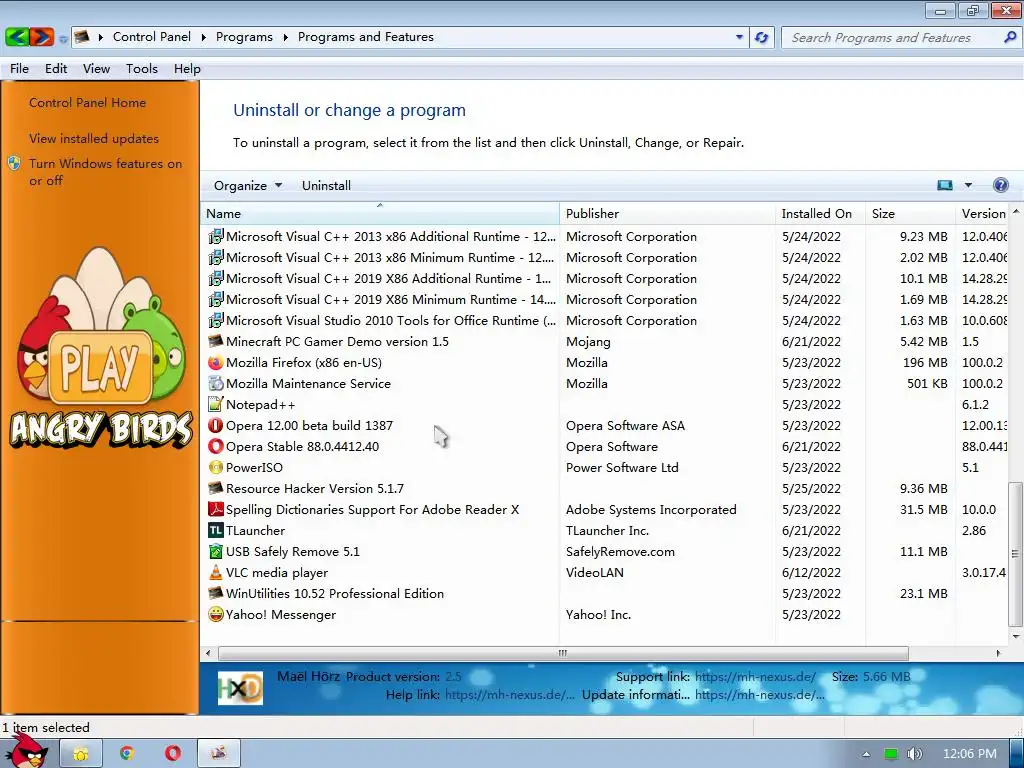Click the TLauncher TL icon

click(216, 530)
